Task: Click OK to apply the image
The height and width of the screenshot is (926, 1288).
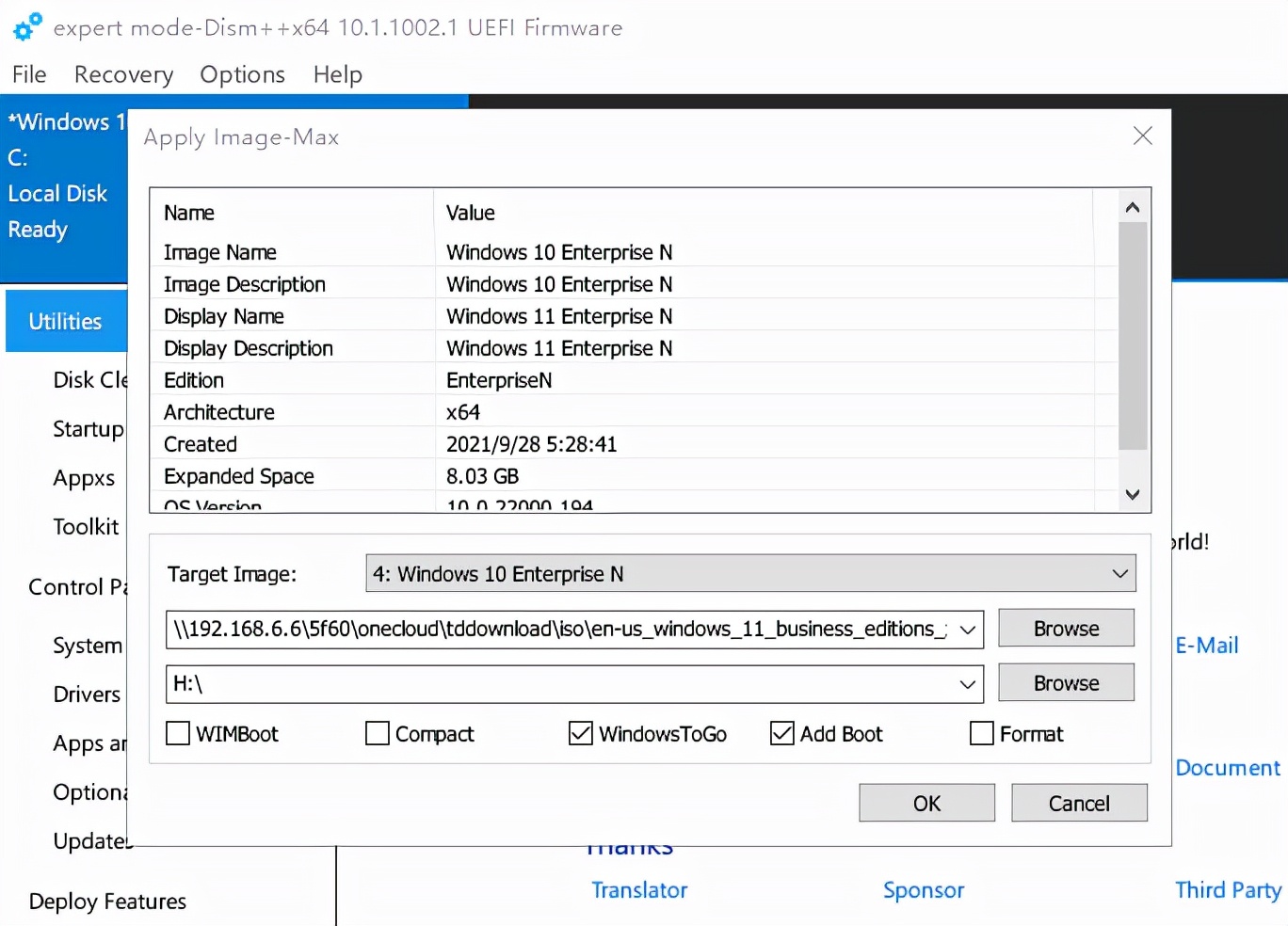Action: (x=926, y=803)
